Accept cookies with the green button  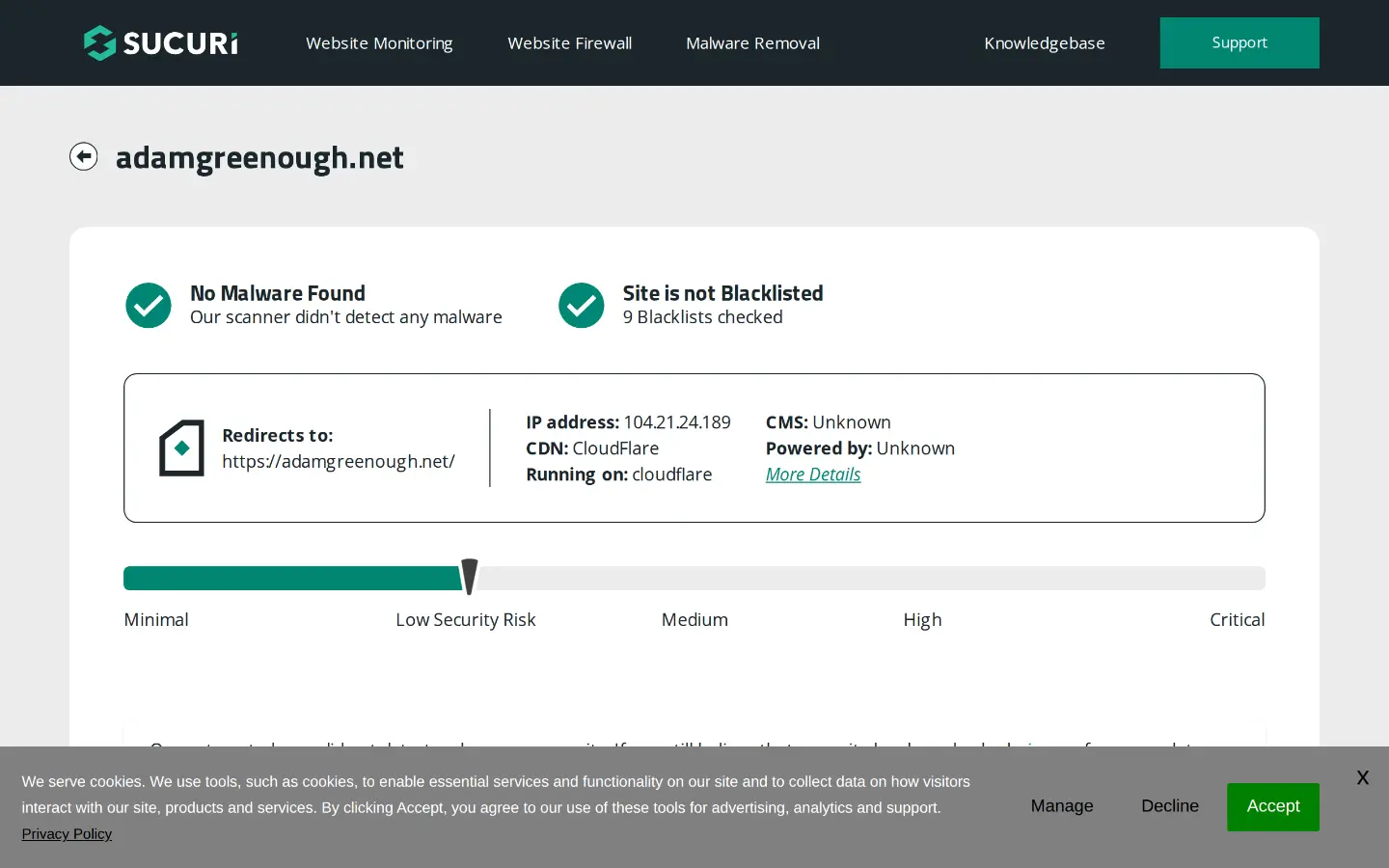point(1273,806)
